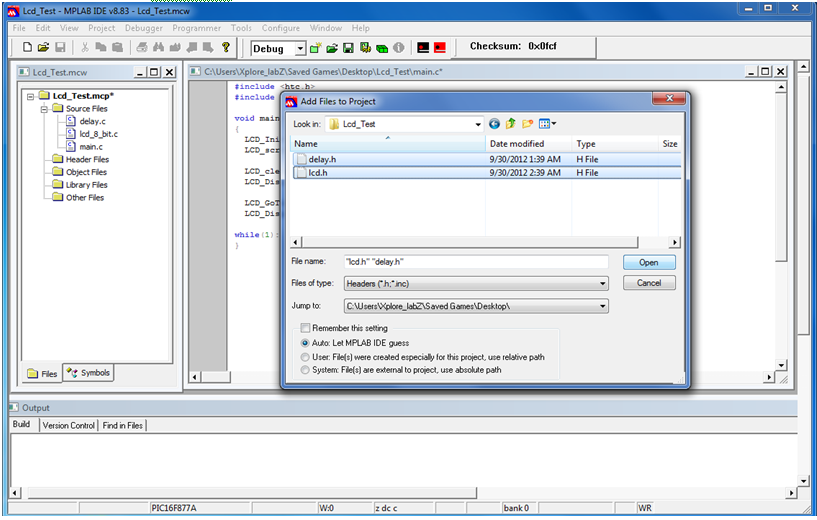Select main.c in the project tree
Image resolution: width=817 pixels, height=520 pixels.
tap(91, 147)
